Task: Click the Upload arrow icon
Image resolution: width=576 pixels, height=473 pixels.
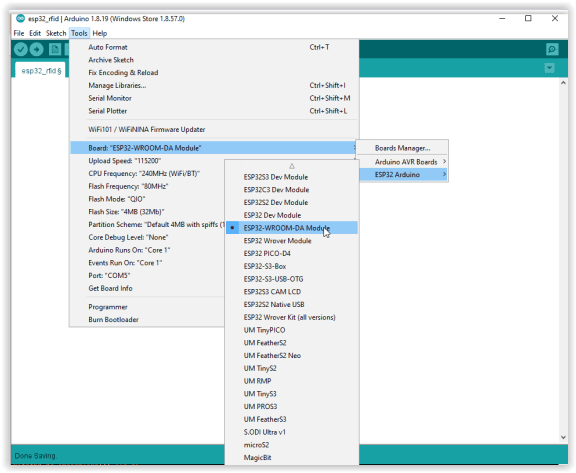Action: (x=36, y=49)
